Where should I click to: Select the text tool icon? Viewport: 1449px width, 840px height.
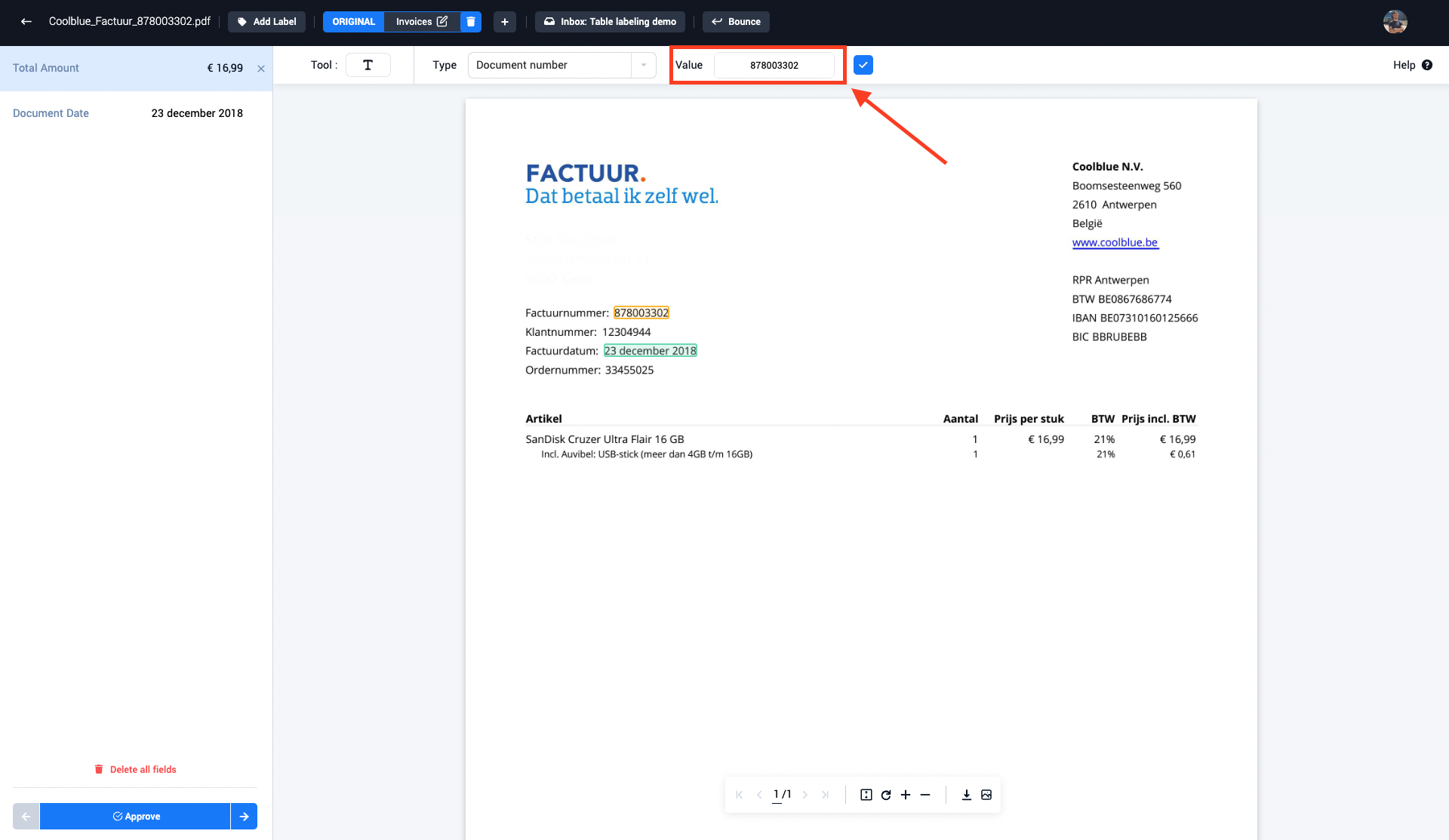tap(368, 65)
